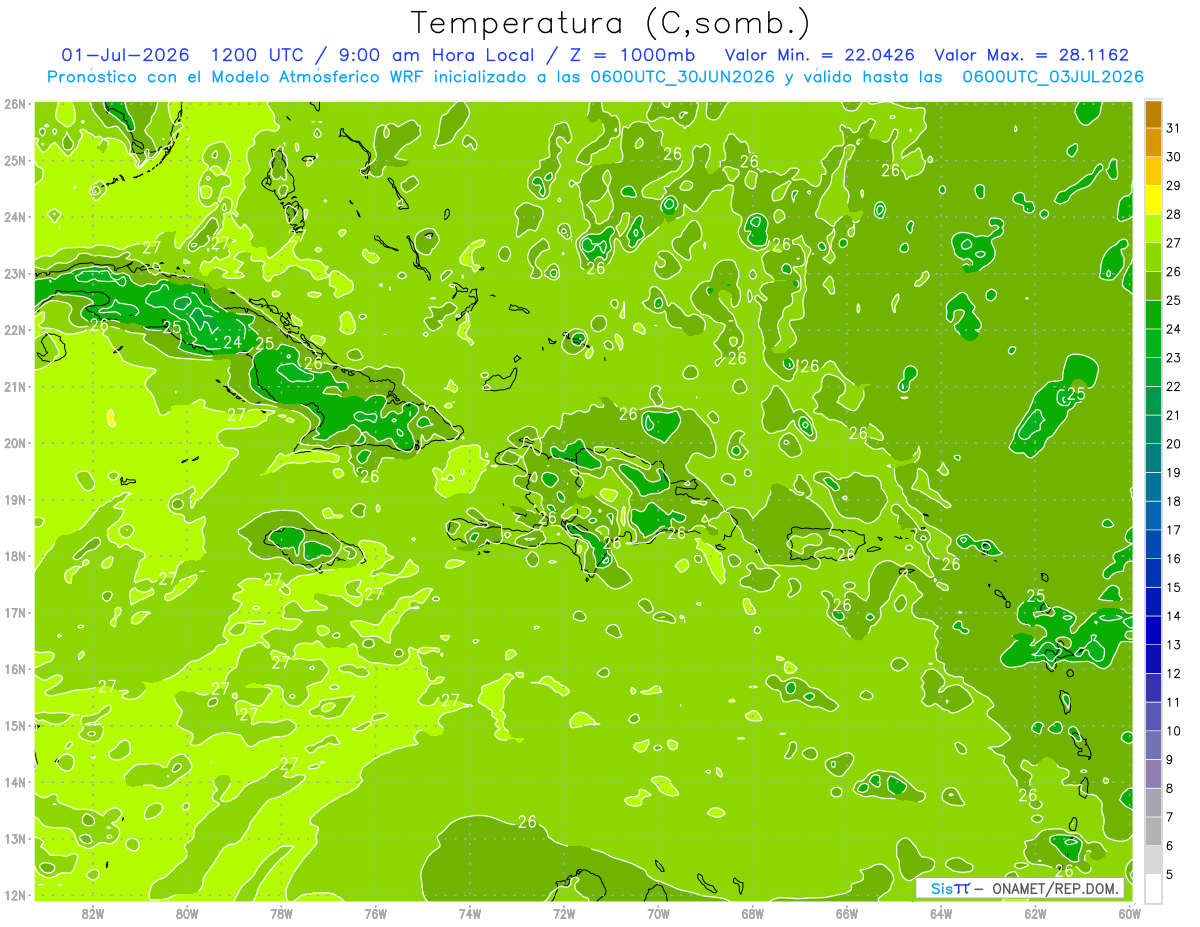
Task: Click the colorbar label '20'
Action: tap(1174, 444)
